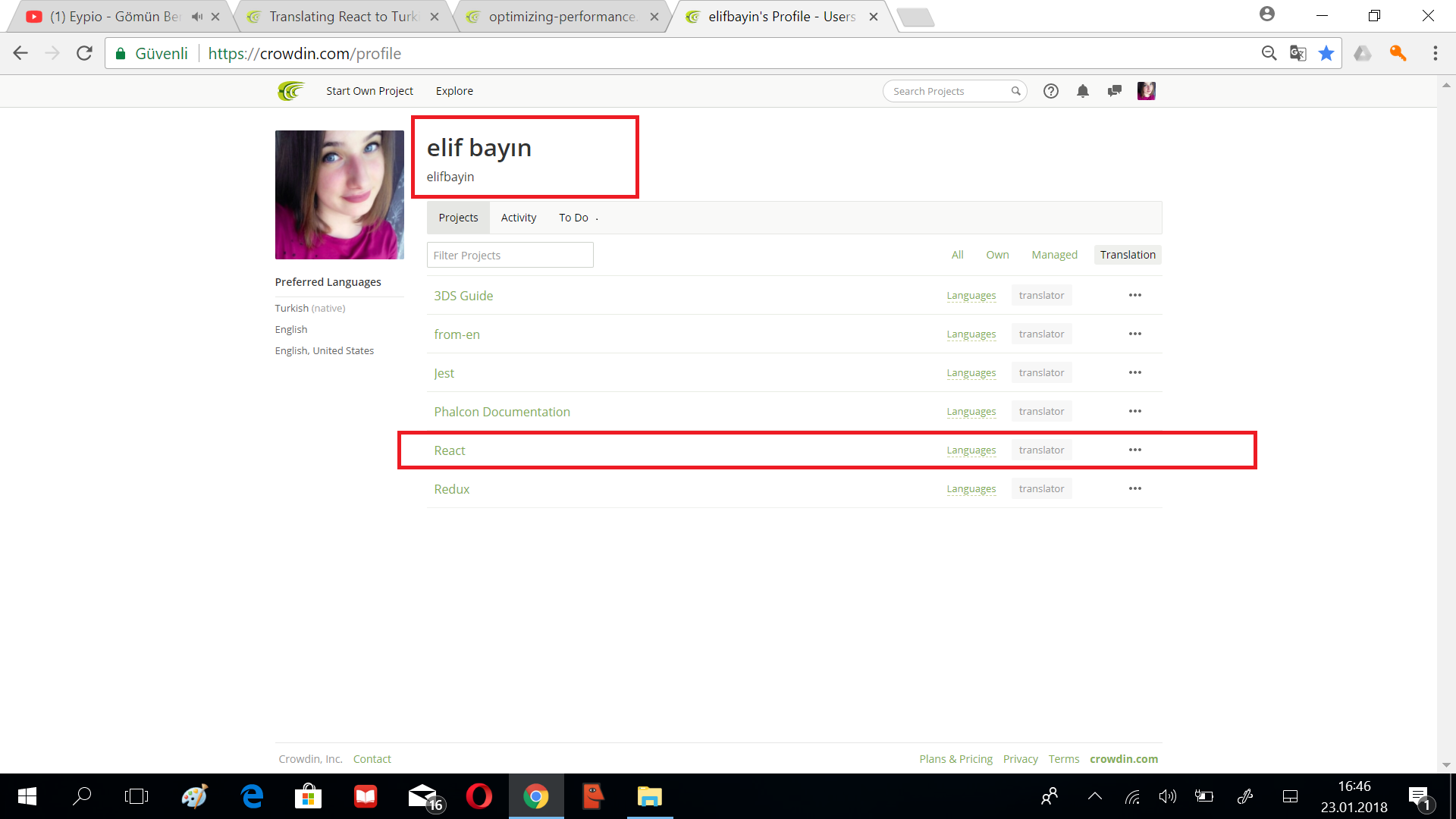1456x819 pixels.
Task: Open Microsoft Store from taskbar
Action: pyautogui.click(x=308, y=796)
